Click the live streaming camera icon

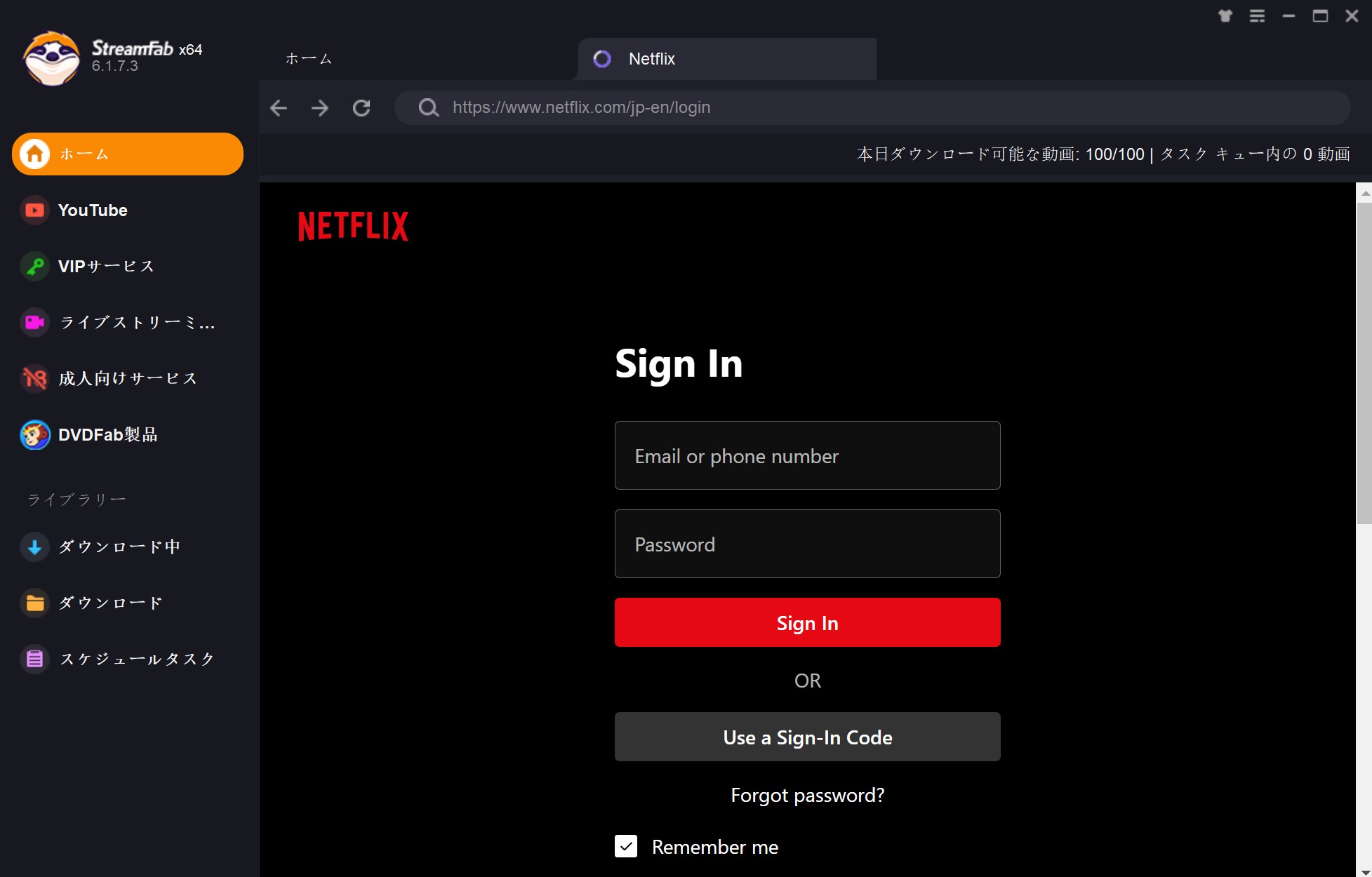coord(34,322)
